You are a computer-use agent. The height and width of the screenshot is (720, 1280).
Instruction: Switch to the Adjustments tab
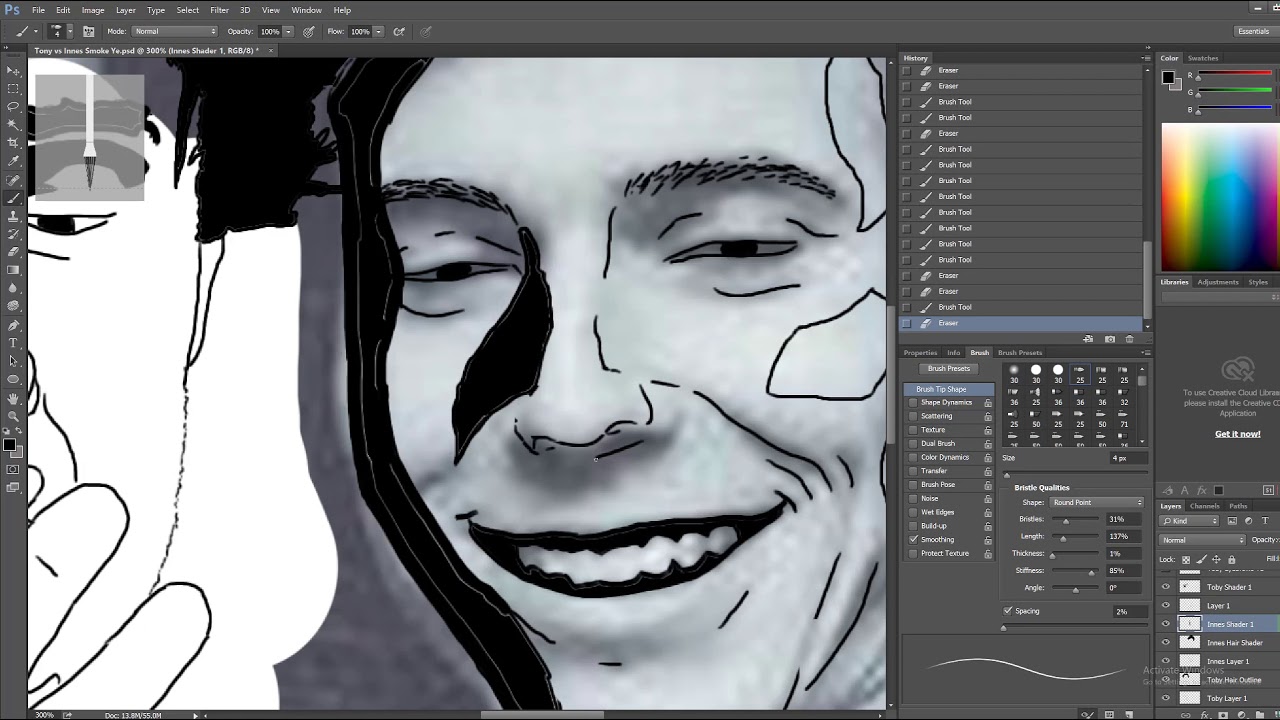point(1218,282)
